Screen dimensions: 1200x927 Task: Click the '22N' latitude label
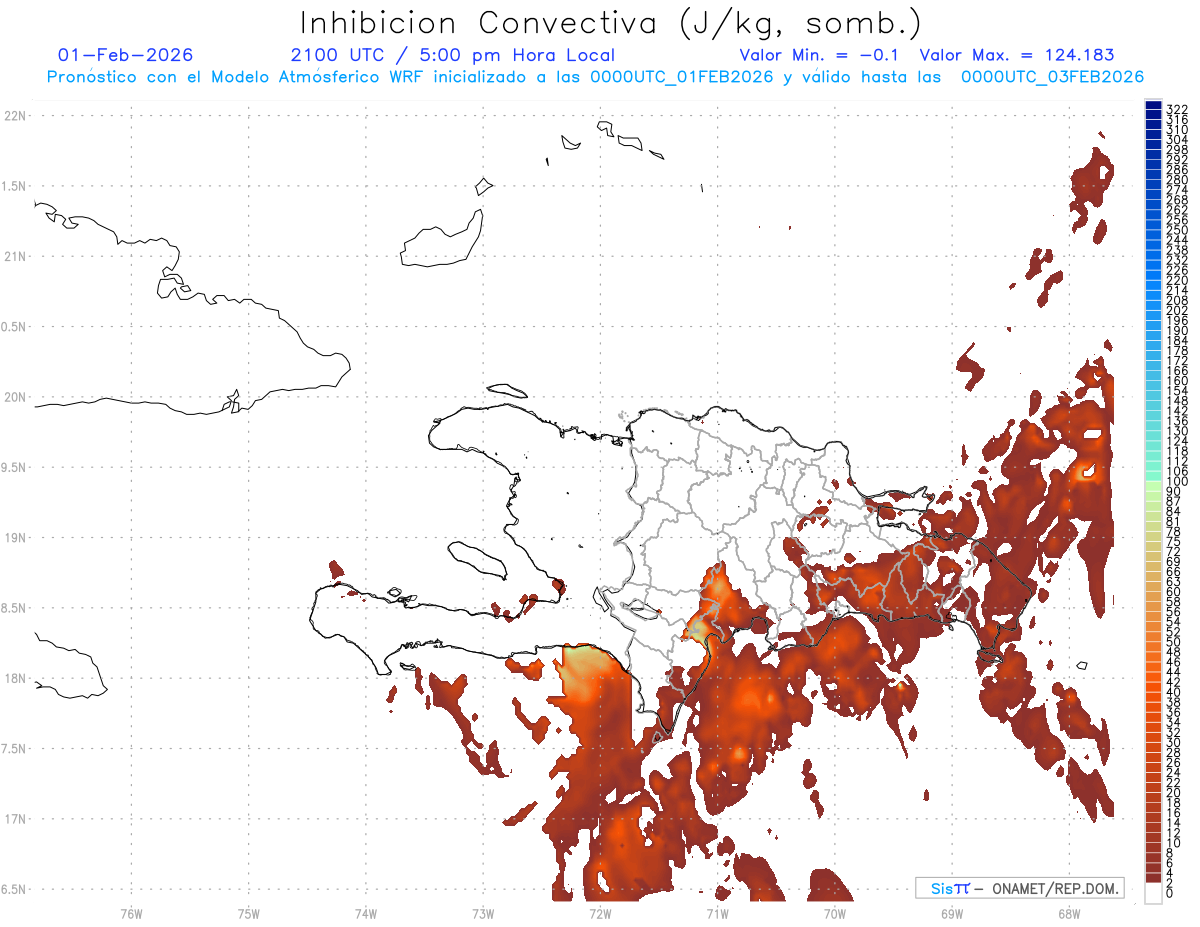(x=15, y=116)
